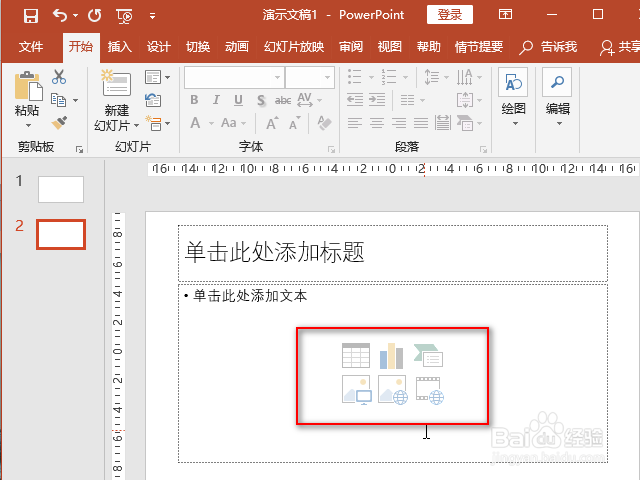Toggle strikethrough abc
640x480 pixels.
[x=283, y=100]
